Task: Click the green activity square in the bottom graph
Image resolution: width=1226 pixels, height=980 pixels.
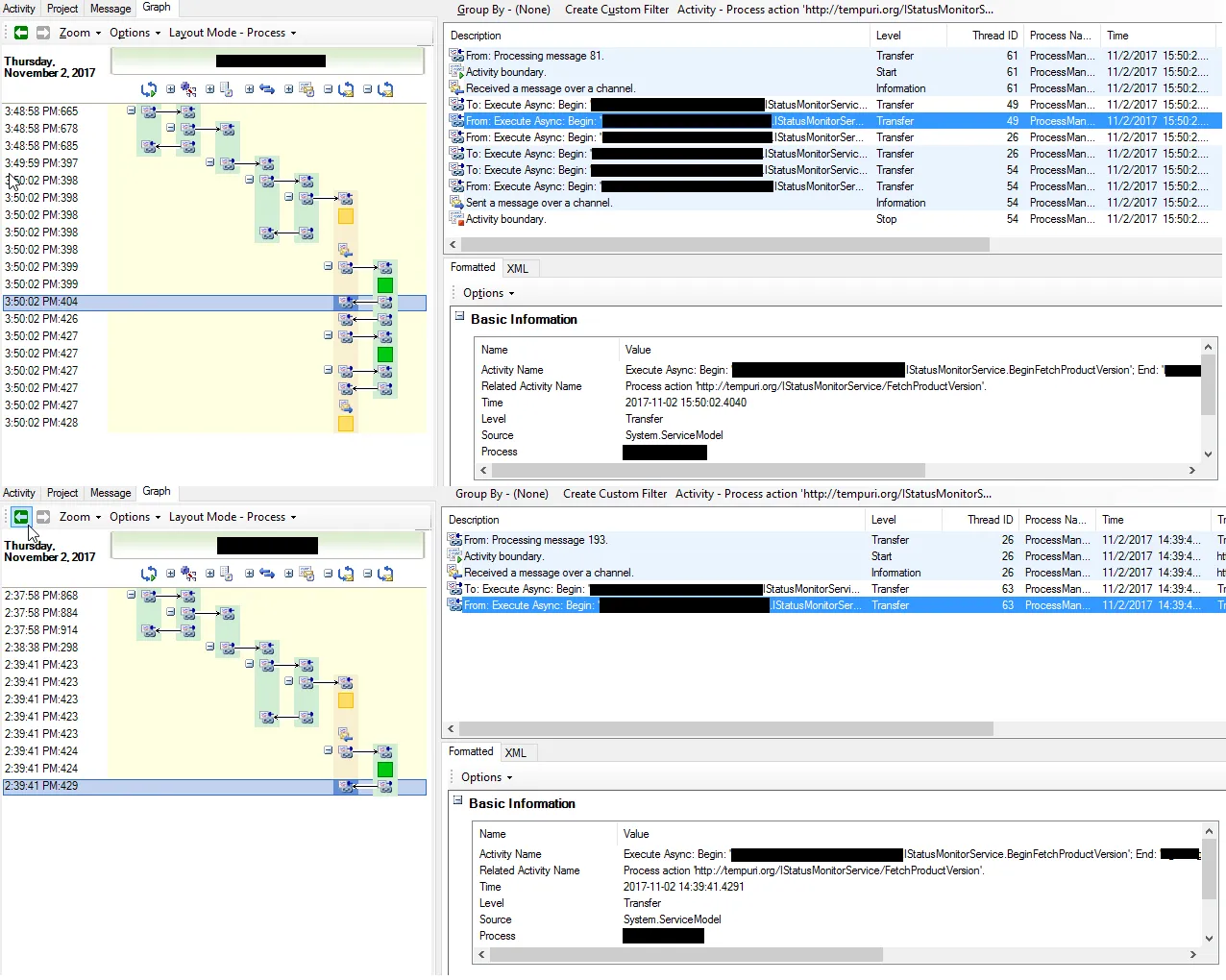Action: [385, 770]
